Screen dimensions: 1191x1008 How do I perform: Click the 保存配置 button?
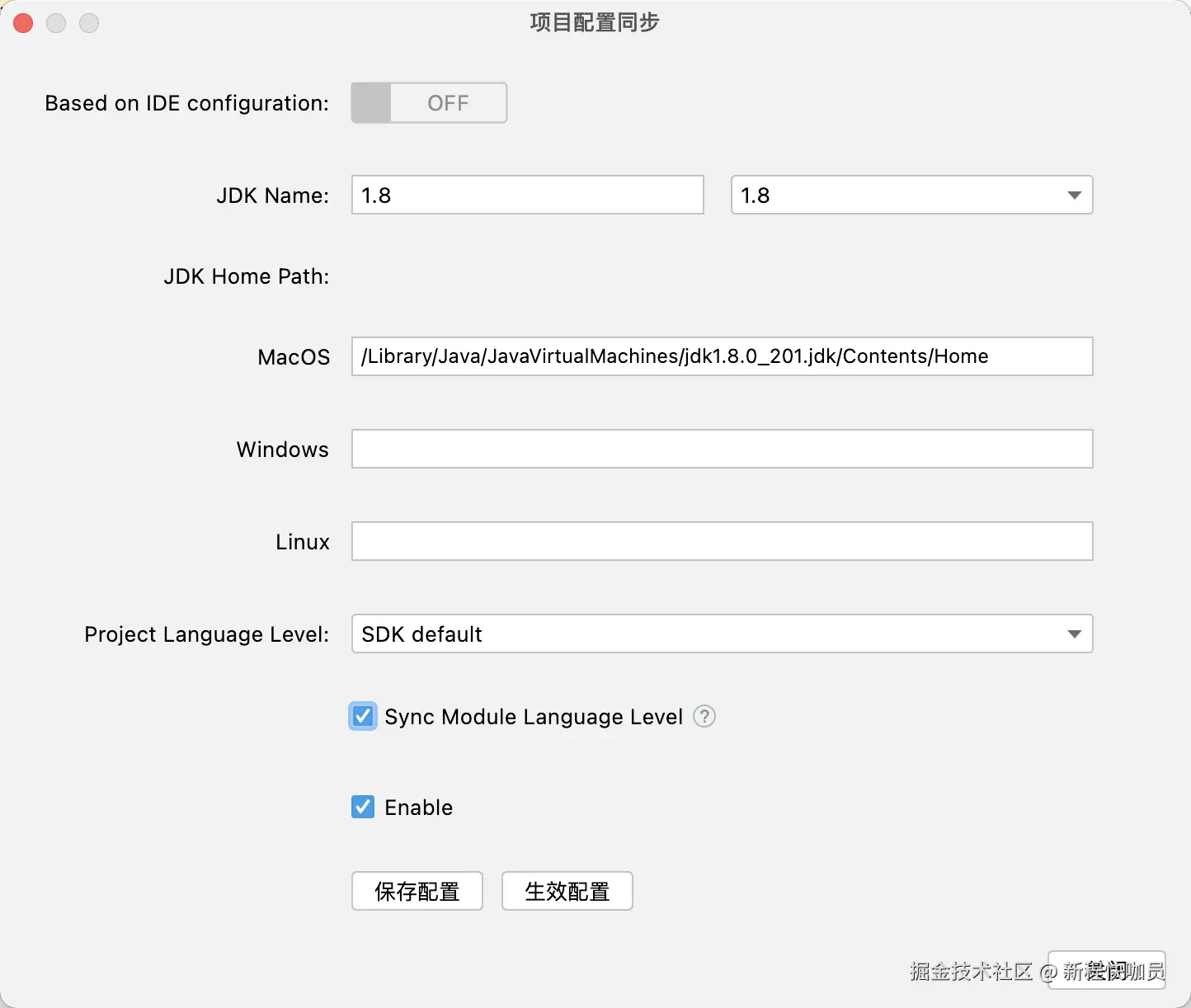coord(417,891)
